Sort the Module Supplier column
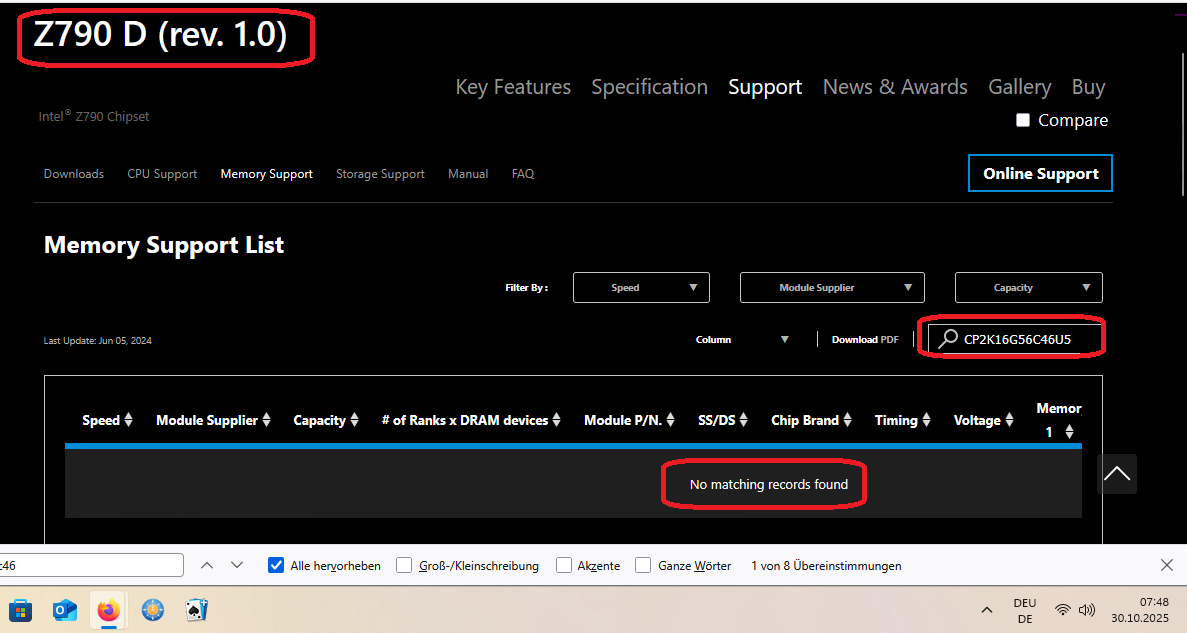 pyautogui.click(x=266, y=420)
